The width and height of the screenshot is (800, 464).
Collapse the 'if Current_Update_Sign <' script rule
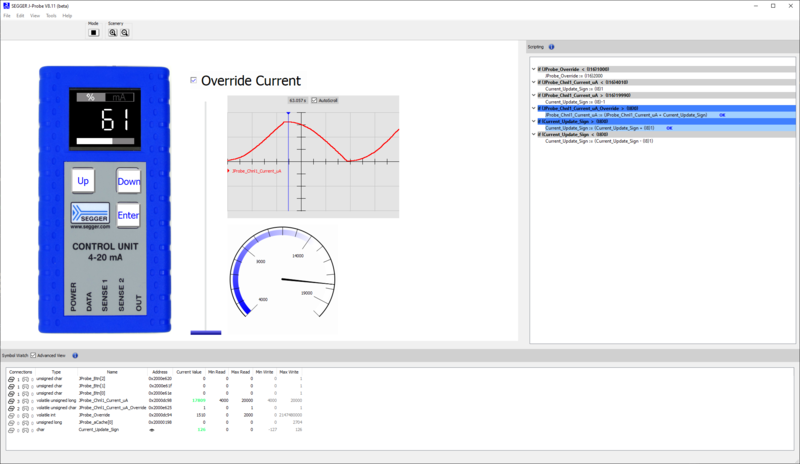533,134
